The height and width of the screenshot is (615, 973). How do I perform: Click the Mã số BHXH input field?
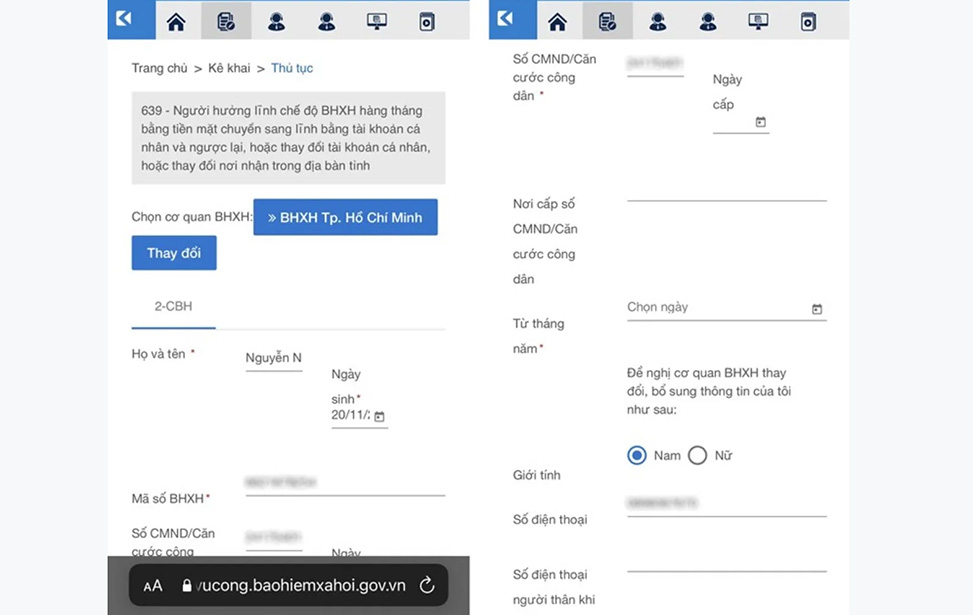pyautogui.click(x=344, y=483)
